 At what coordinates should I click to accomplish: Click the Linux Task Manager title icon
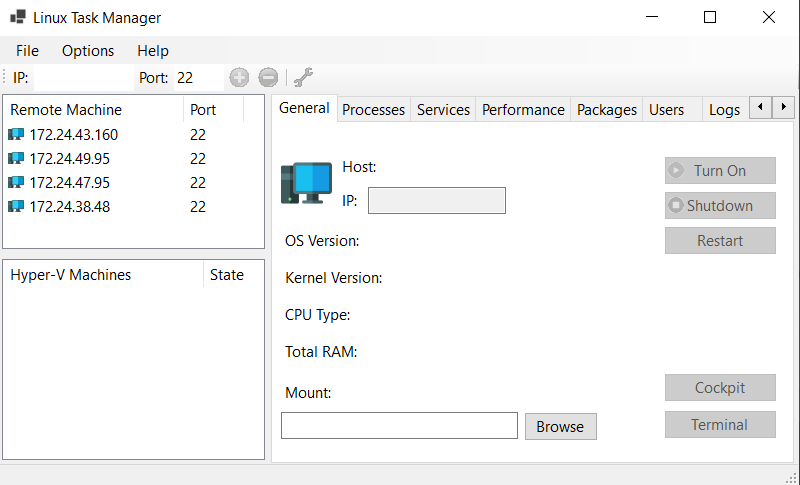point(18,18)
